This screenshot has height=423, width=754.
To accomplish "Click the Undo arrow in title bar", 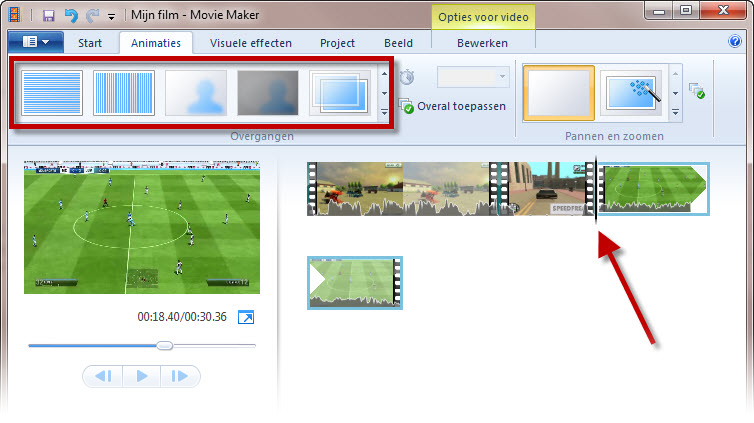I will pos(70,15).
